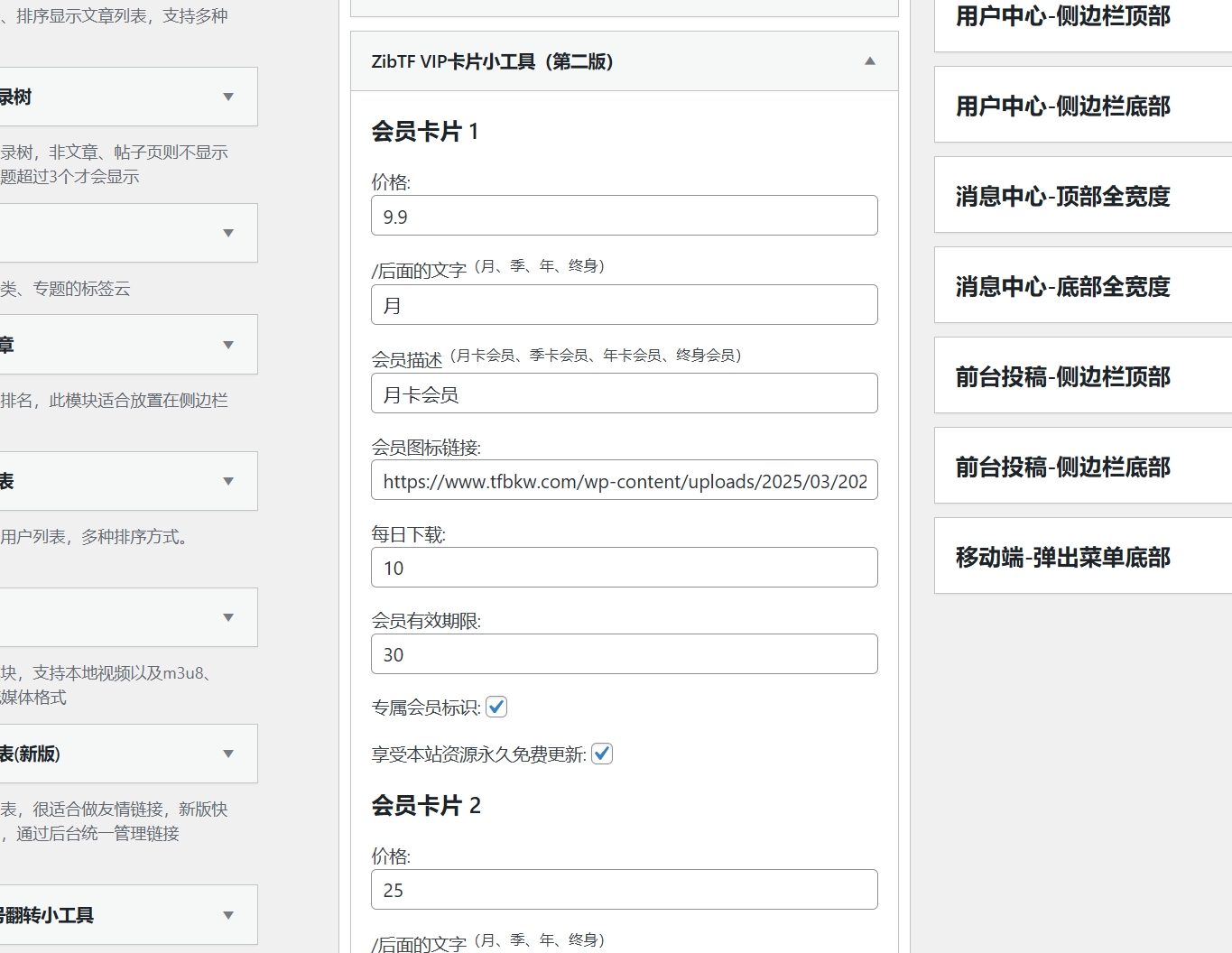The image size is (1232, 953).
Task: Expand the 录树 widget panel
Action: pos(228,97)
